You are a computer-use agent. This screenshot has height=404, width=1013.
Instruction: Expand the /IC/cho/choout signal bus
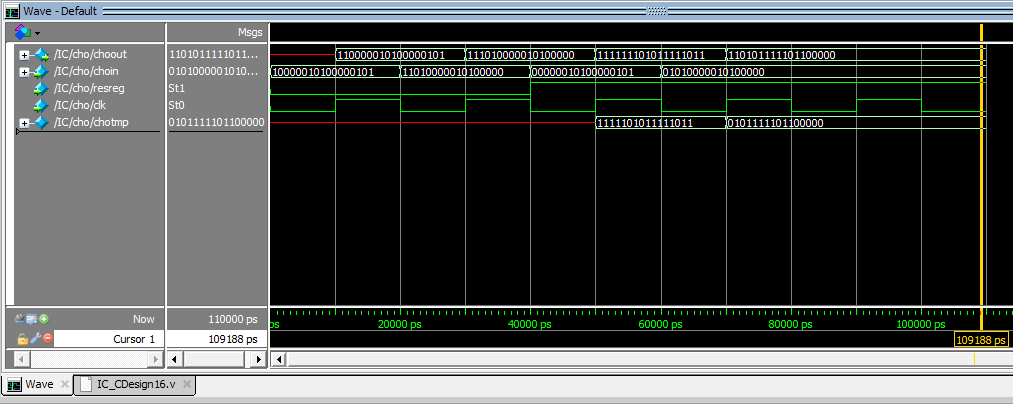click(24, 54)
